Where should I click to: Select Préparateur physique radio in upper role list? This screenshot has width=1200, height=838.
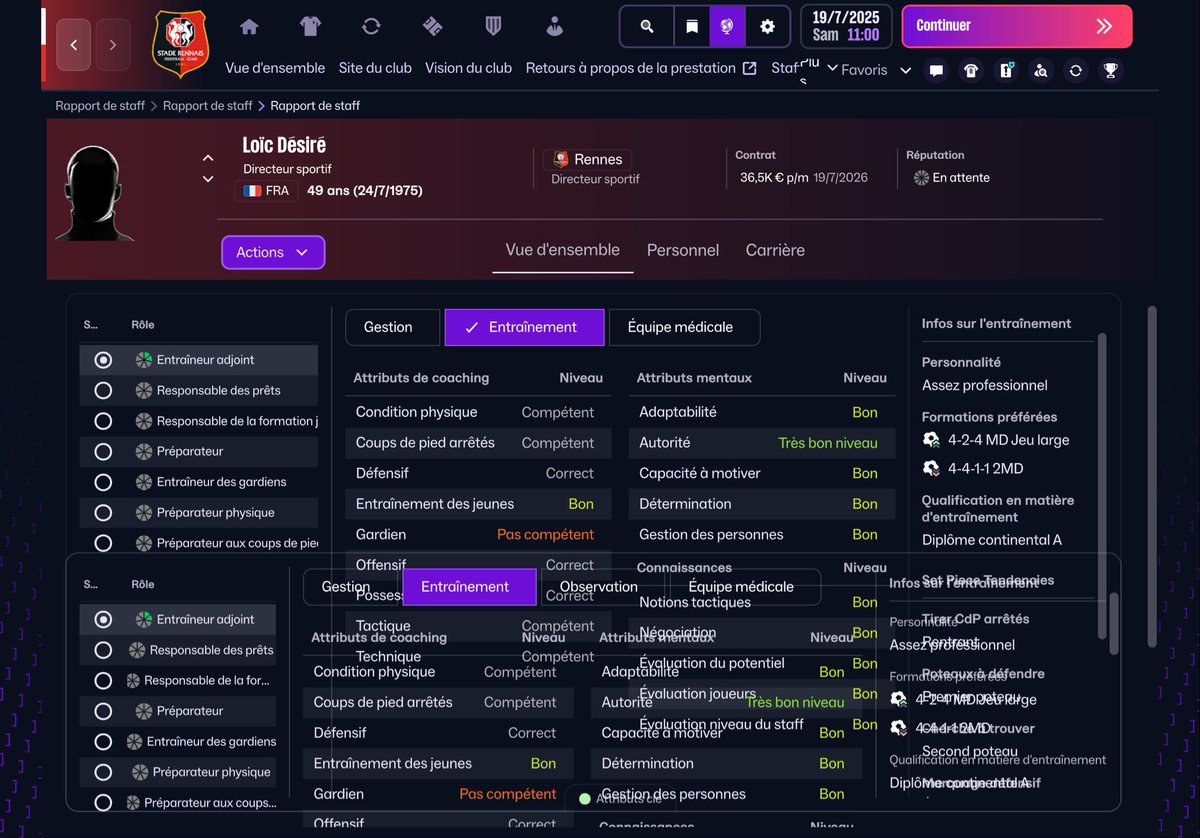(103, 513)
